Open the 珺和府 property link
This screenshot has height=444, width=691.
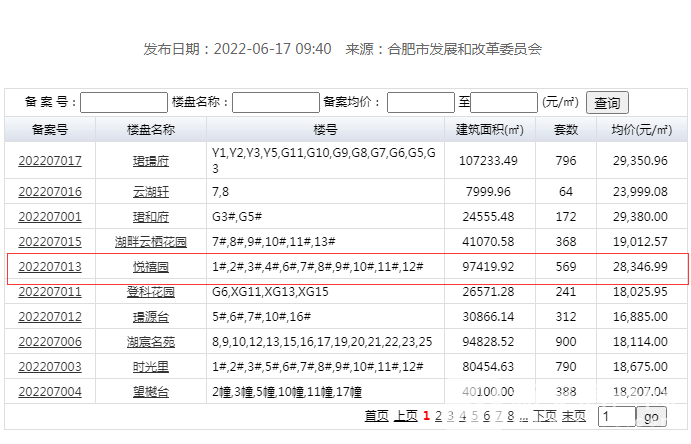(151, 217)
